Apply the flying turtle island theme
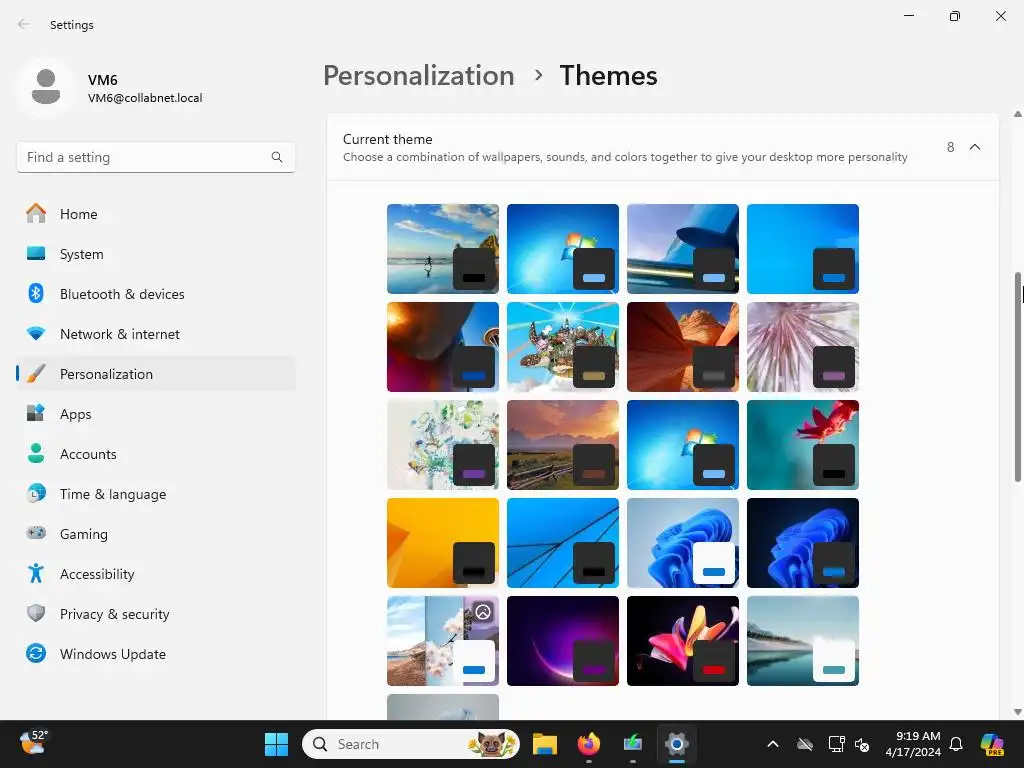The image size is (1024, 768). tap(563, 347)
